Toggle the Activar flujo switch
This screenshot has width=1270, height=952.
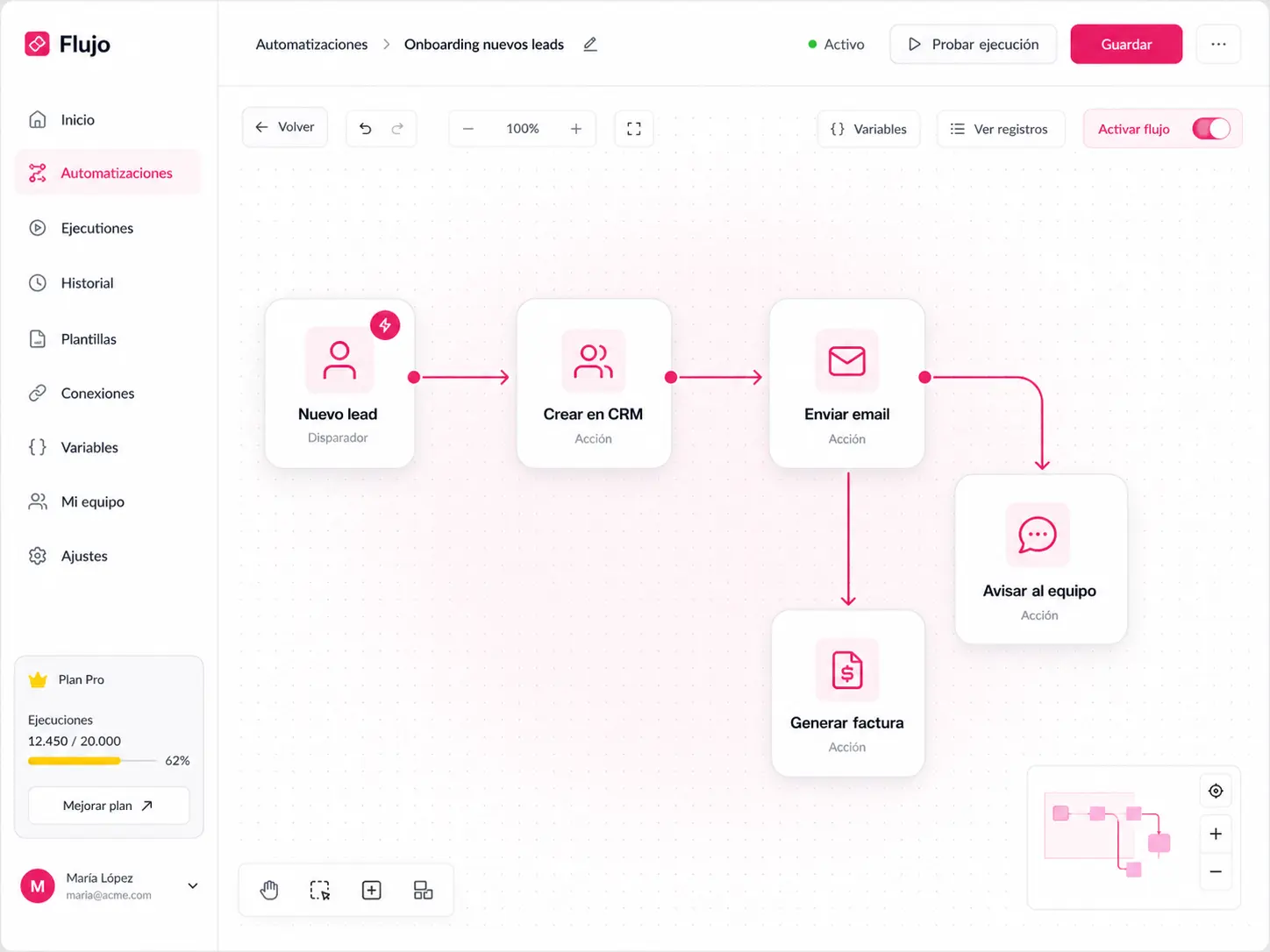1211,129
